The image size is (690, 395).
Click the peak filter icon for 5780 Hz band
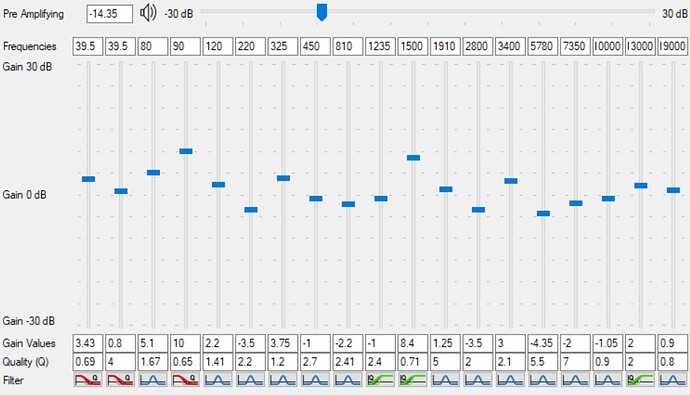click(x=543, y=380)
